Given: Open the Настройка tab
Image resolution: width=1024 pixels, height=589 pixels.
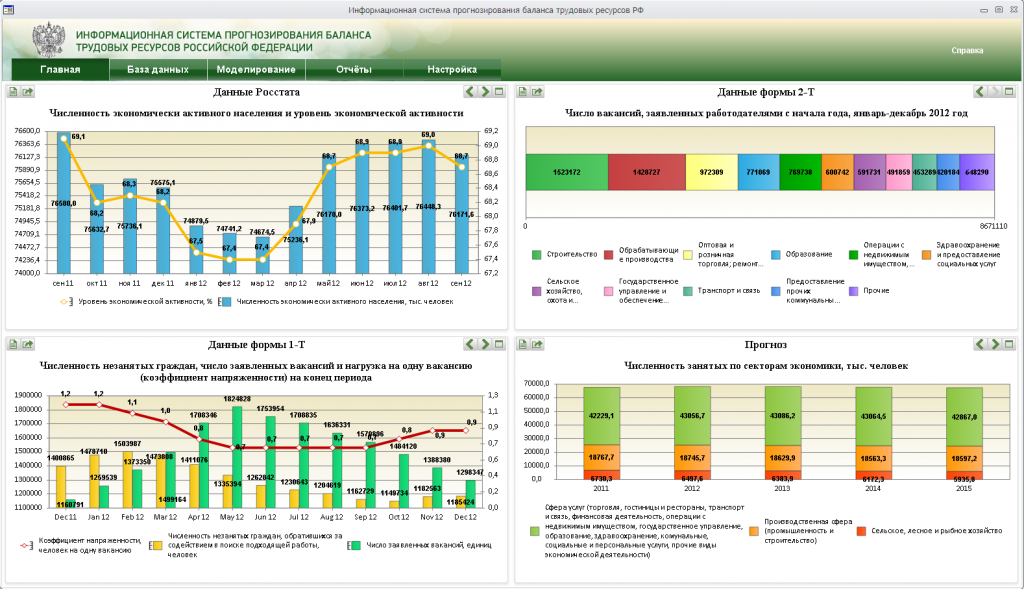Looking at the screenshot, I should pyautogui.click(x=452, y=70).
